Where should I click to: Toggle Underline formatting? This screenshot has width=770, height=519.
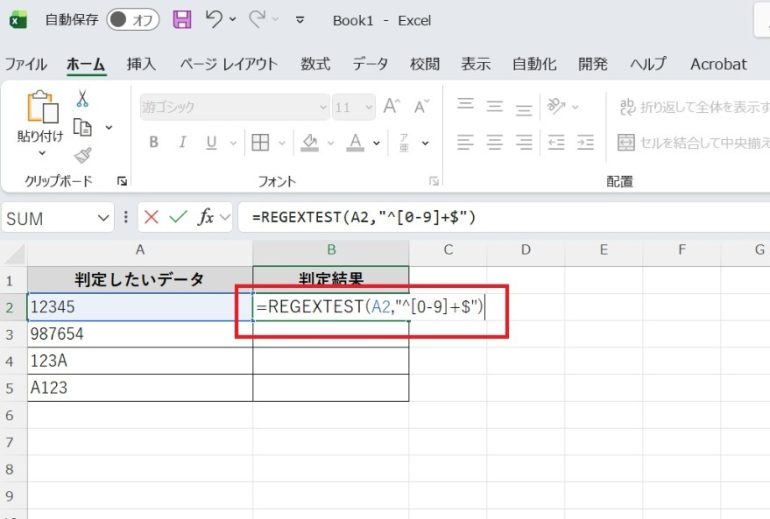pyautogui.click(x=211, y=142)
